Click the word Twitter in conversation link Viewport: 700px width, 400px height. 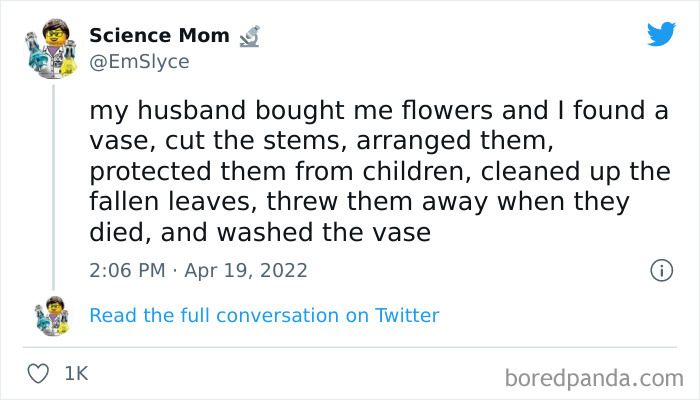(x=407, y=315)
